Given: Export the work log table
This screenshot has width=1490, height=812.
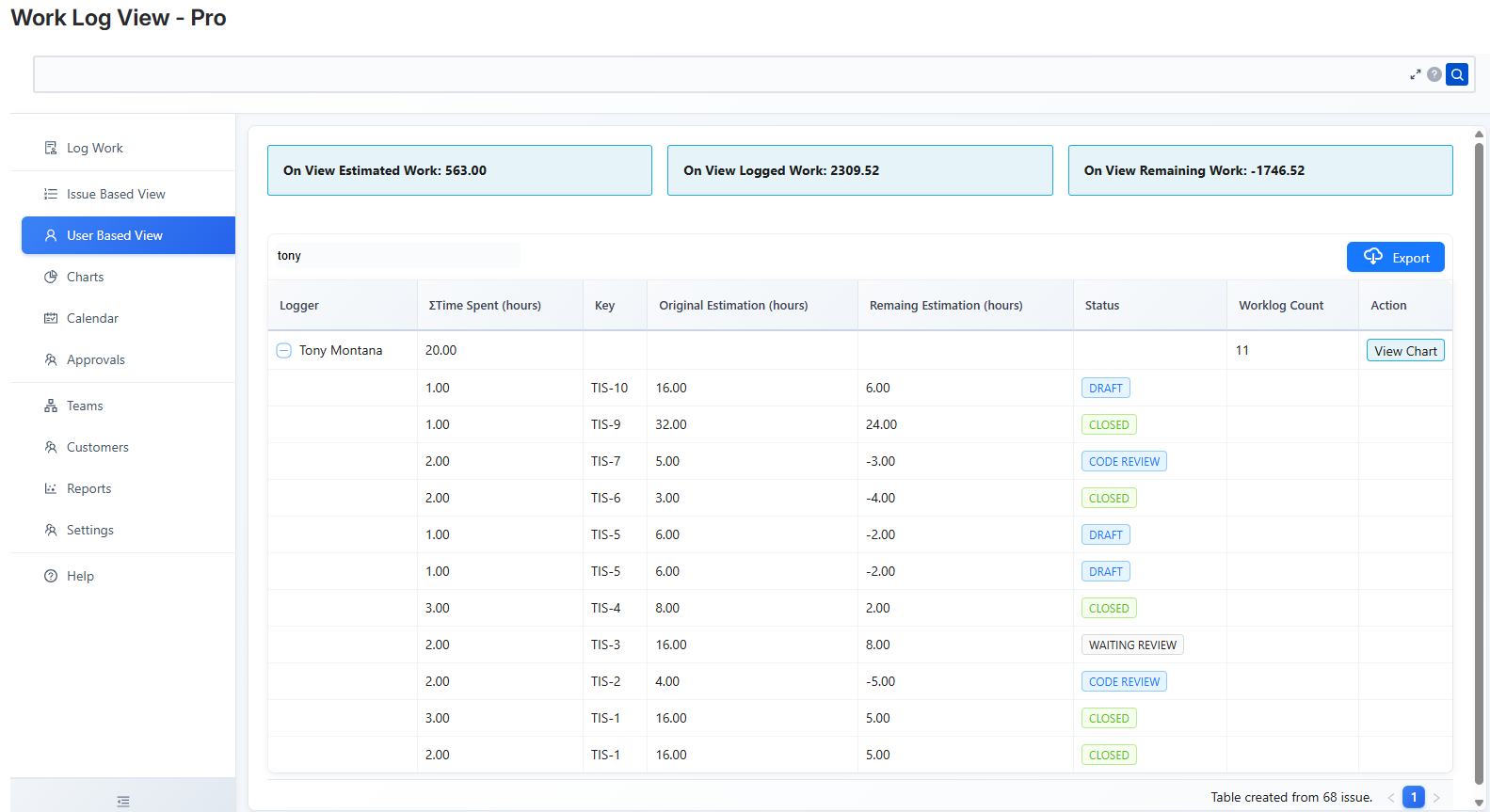Looking at the screenshot, I should tap(1395, 257).
